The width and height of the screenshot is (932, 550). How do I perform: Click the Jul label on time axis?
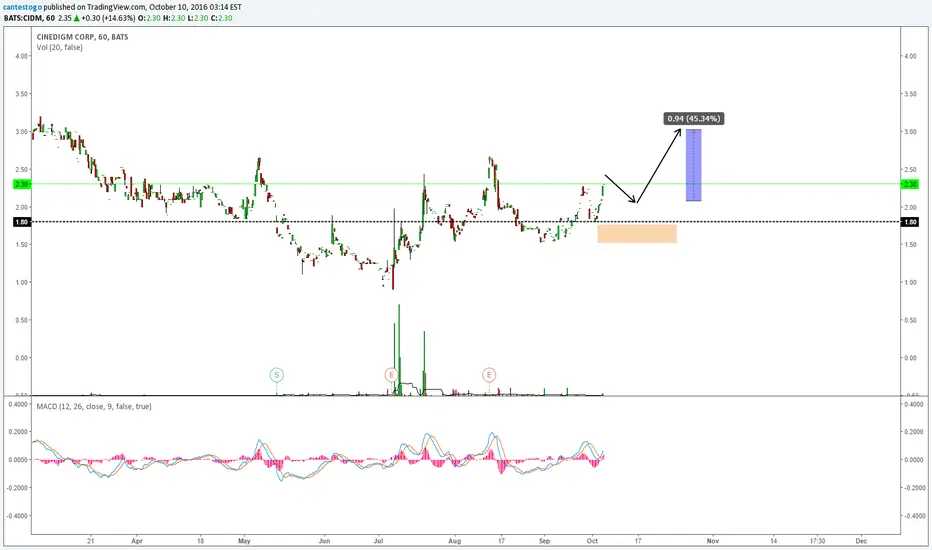[379, 541]
